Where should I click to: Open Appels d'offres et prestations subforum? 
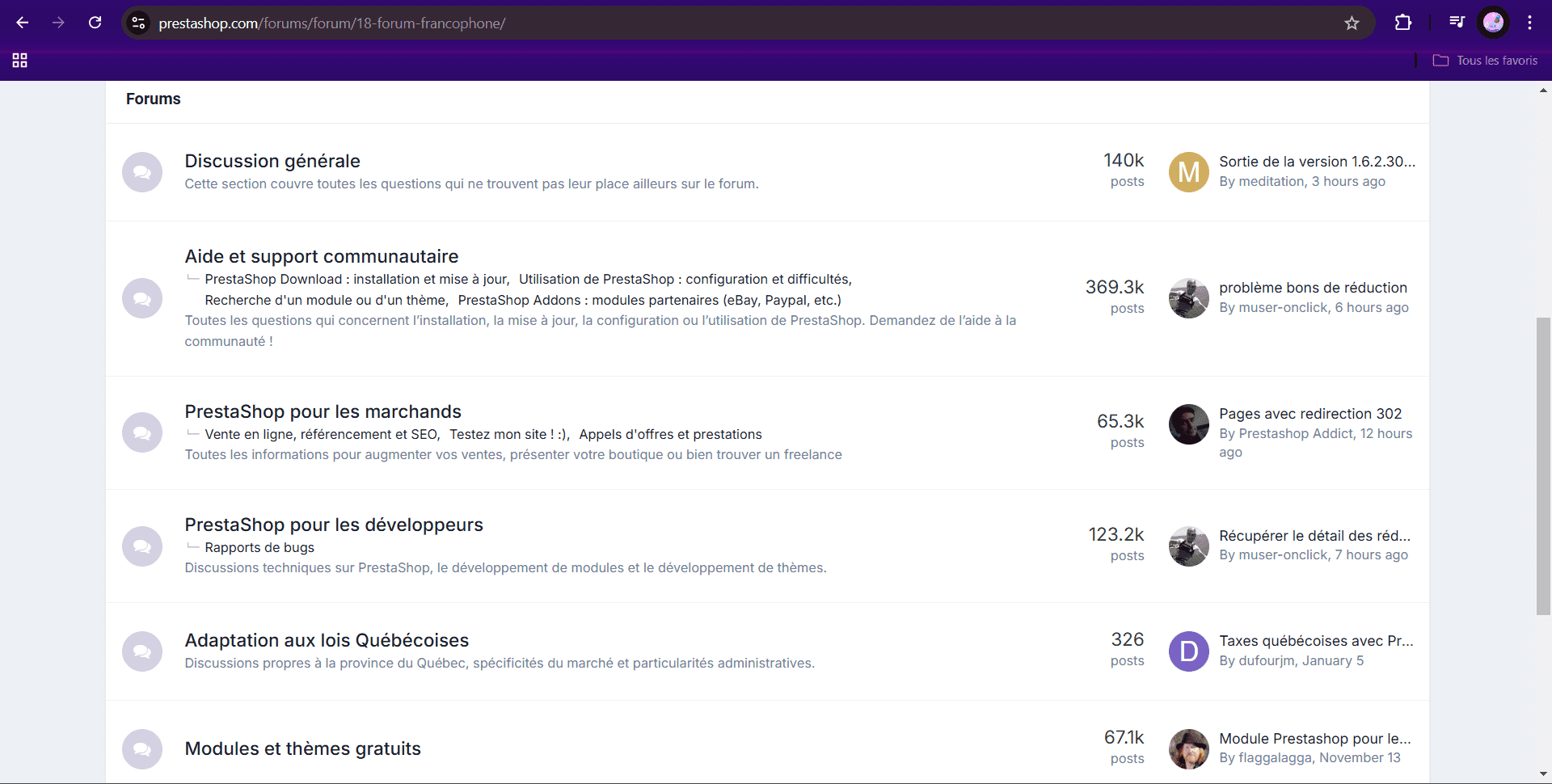coord(670,434)
